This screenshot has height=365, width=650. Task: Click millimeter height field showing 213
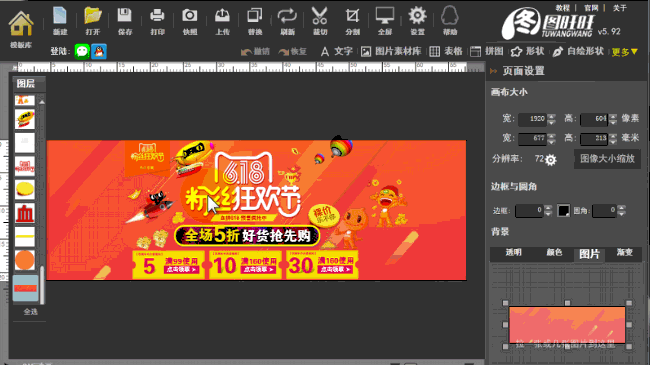pos(594,139)
